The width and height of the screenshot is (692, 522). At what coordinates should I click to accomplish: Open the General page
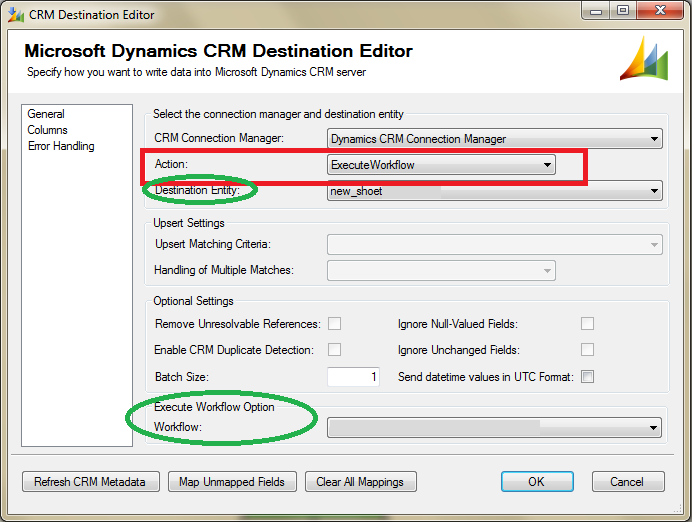coord(46,114)
